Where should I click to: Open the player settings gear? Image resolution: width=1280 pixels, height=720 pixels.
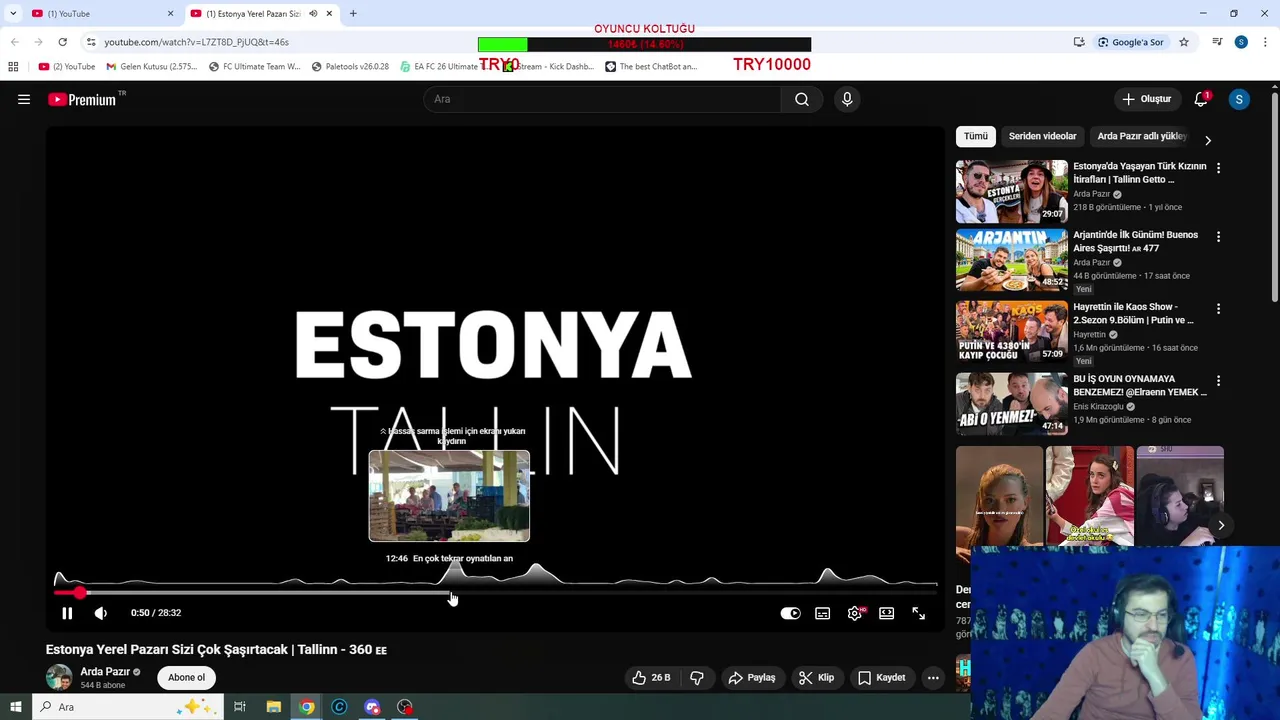coord(855,613)
